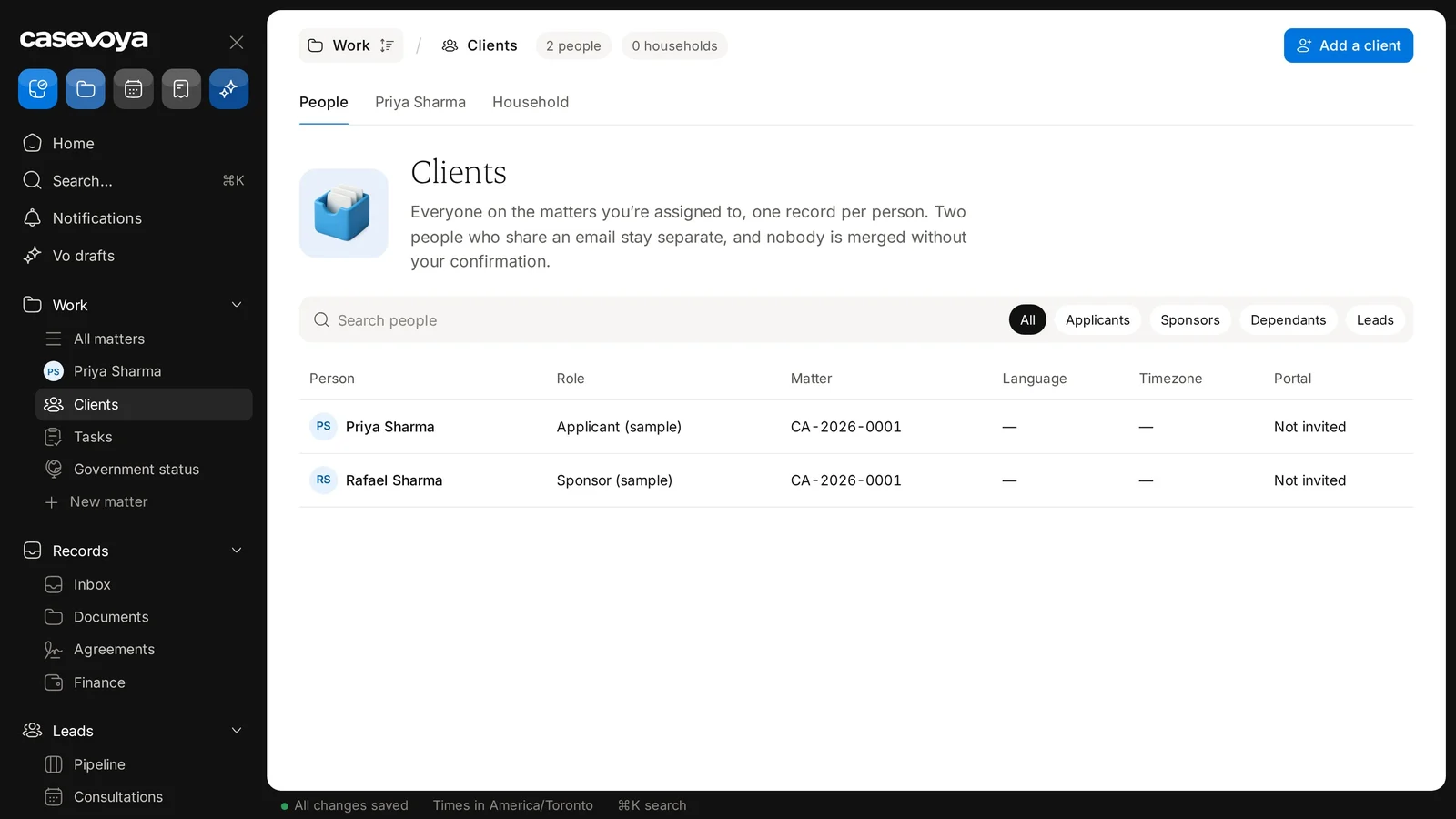Image resolution: width=1456 pixels, height=819 pixels.
Task: Click Not invited in Priya Sharma row
Action: click(x=1309, y=427)
